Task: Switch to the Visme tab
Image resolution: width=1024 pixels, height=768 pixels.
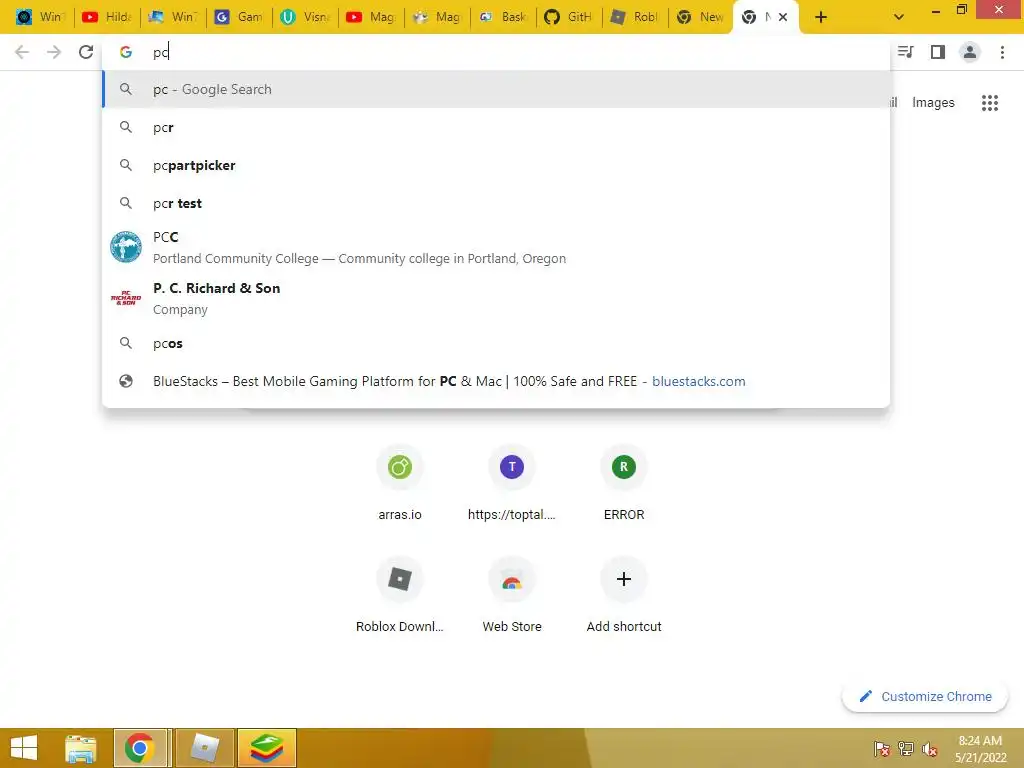Action: coord(305,17)
